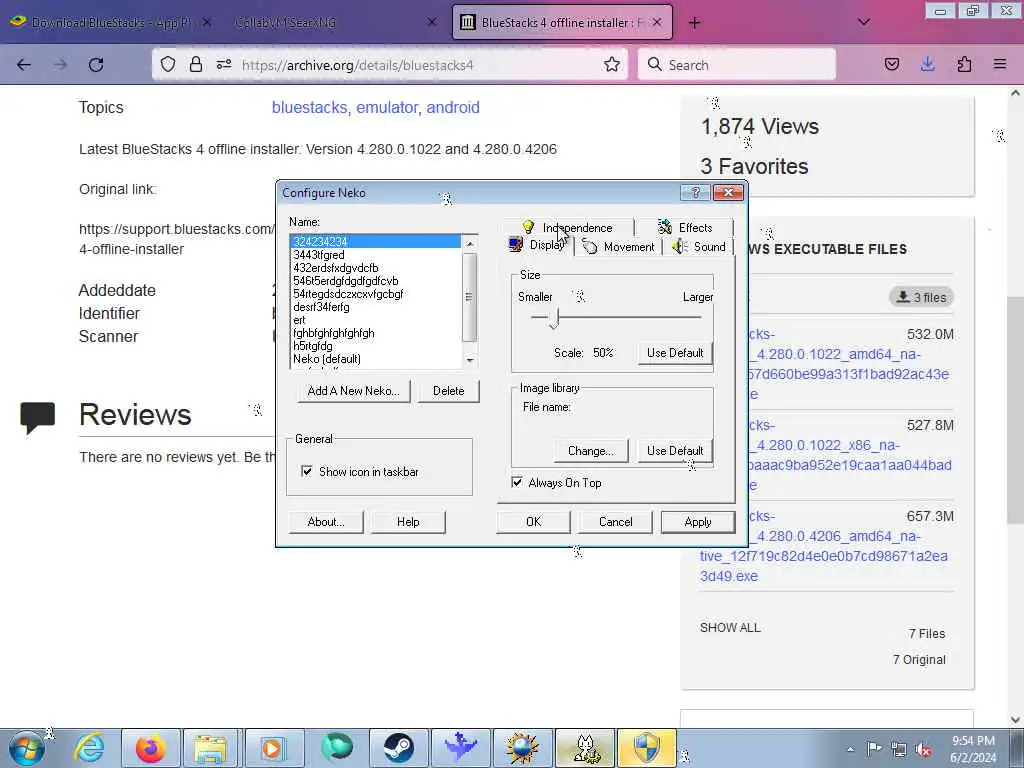
Task: Click the Firefox Search box
Action: 737,65
